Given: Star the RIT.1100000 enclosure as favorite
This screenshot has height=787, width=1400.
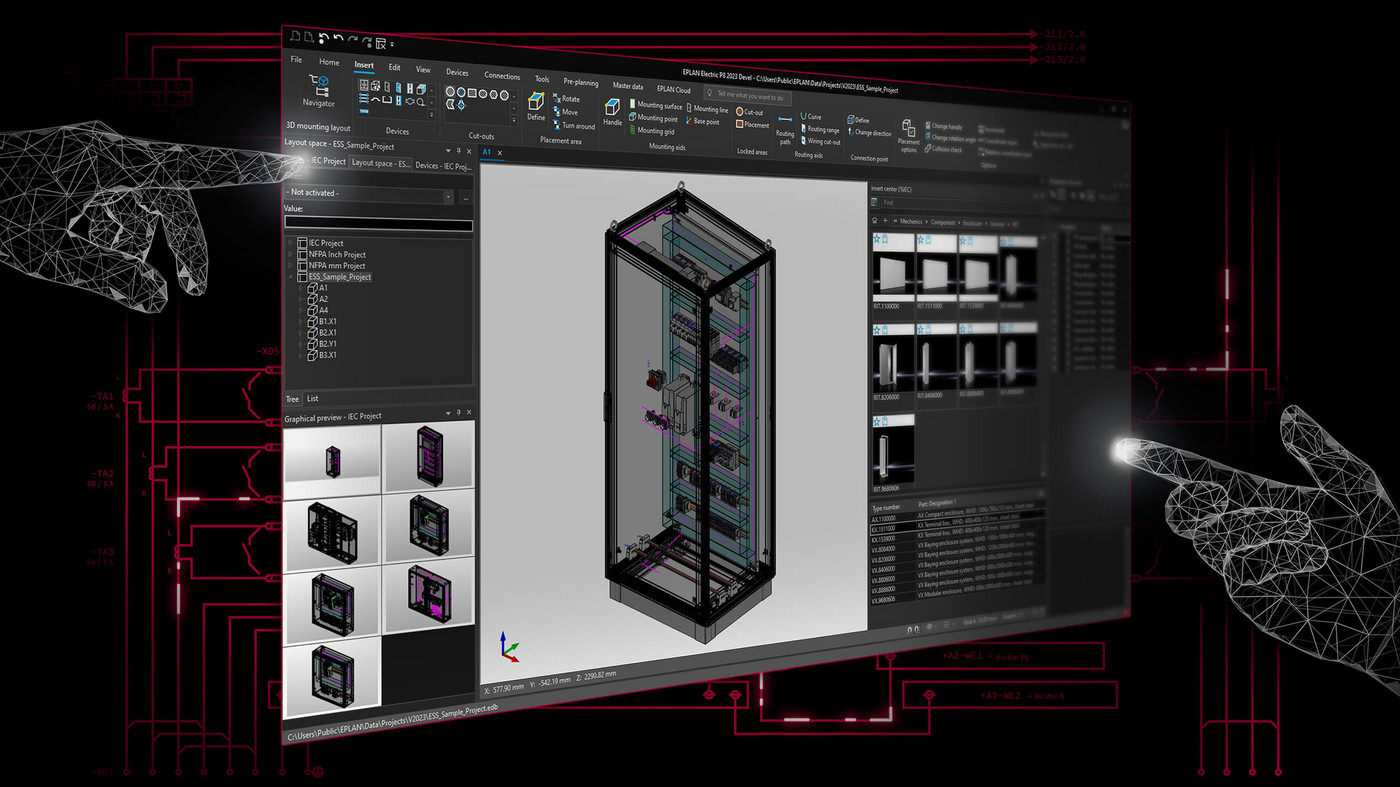Looking at the screenshot, I should click(x=877, y=240).
